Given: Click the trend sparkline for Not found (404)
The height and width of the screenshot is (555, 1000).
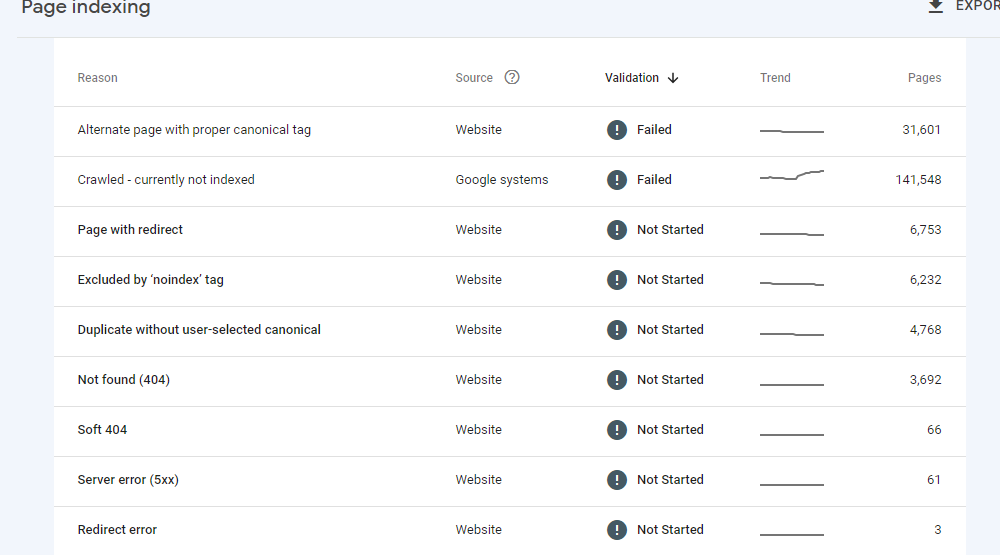Looking at the screenshot, I should click(x=791, y=385).
